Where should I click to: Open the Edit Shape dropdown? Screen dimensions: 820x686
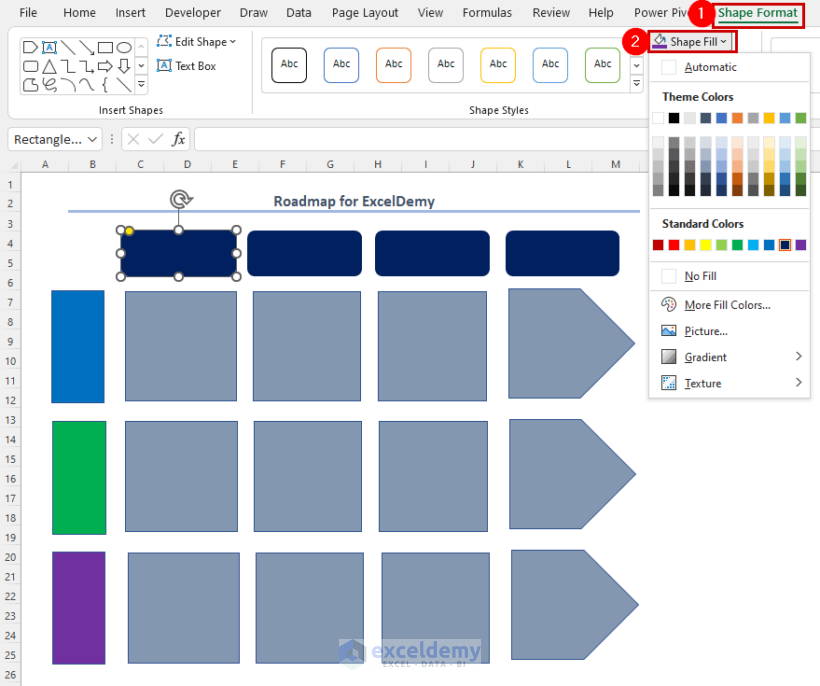pos(197,41)
